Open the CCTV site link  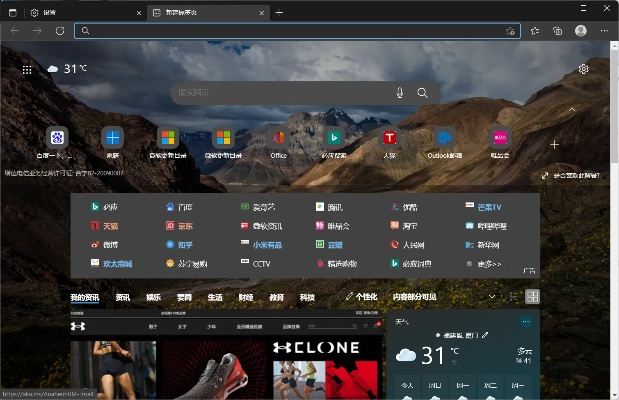[x=261, y=264]
